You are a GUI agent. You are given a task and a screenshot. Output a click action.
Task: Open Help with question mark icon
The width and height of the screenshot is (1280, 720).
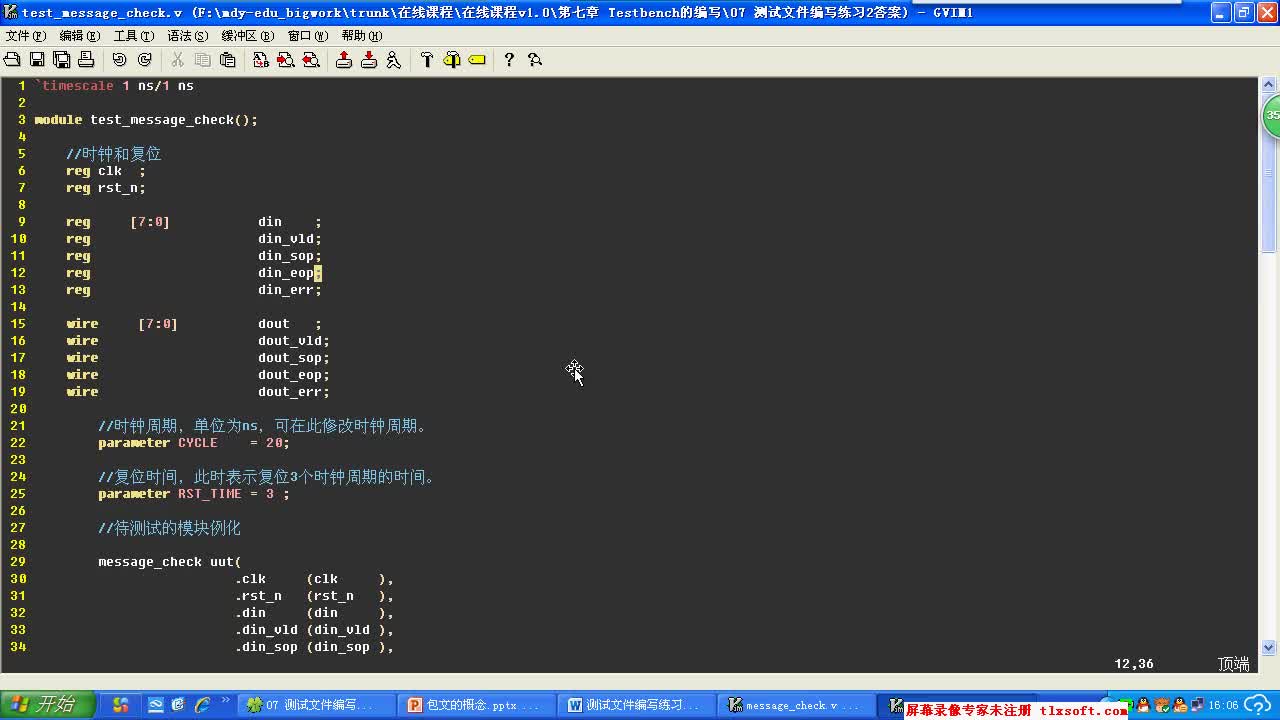tap(509, 60)
